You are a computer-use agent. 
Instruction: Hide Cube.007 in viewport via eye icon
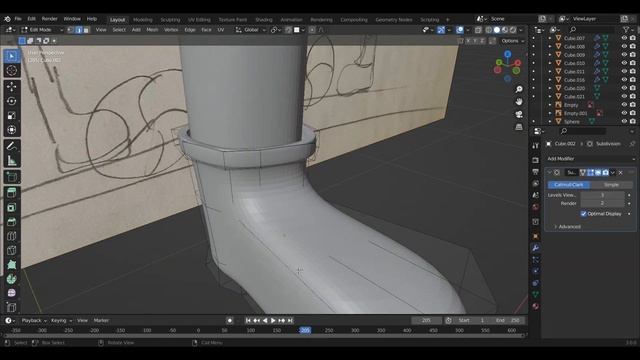624,38
